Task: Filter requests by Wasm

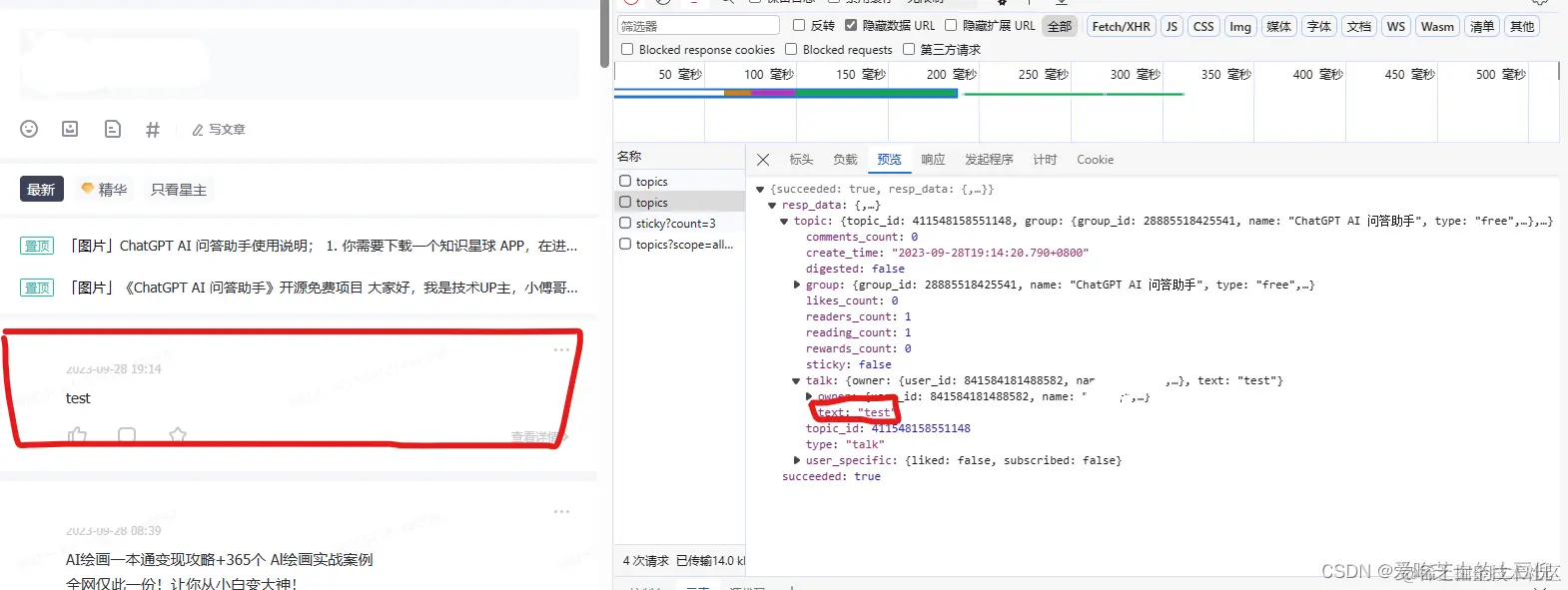Action: click(x=1437, y=27)
